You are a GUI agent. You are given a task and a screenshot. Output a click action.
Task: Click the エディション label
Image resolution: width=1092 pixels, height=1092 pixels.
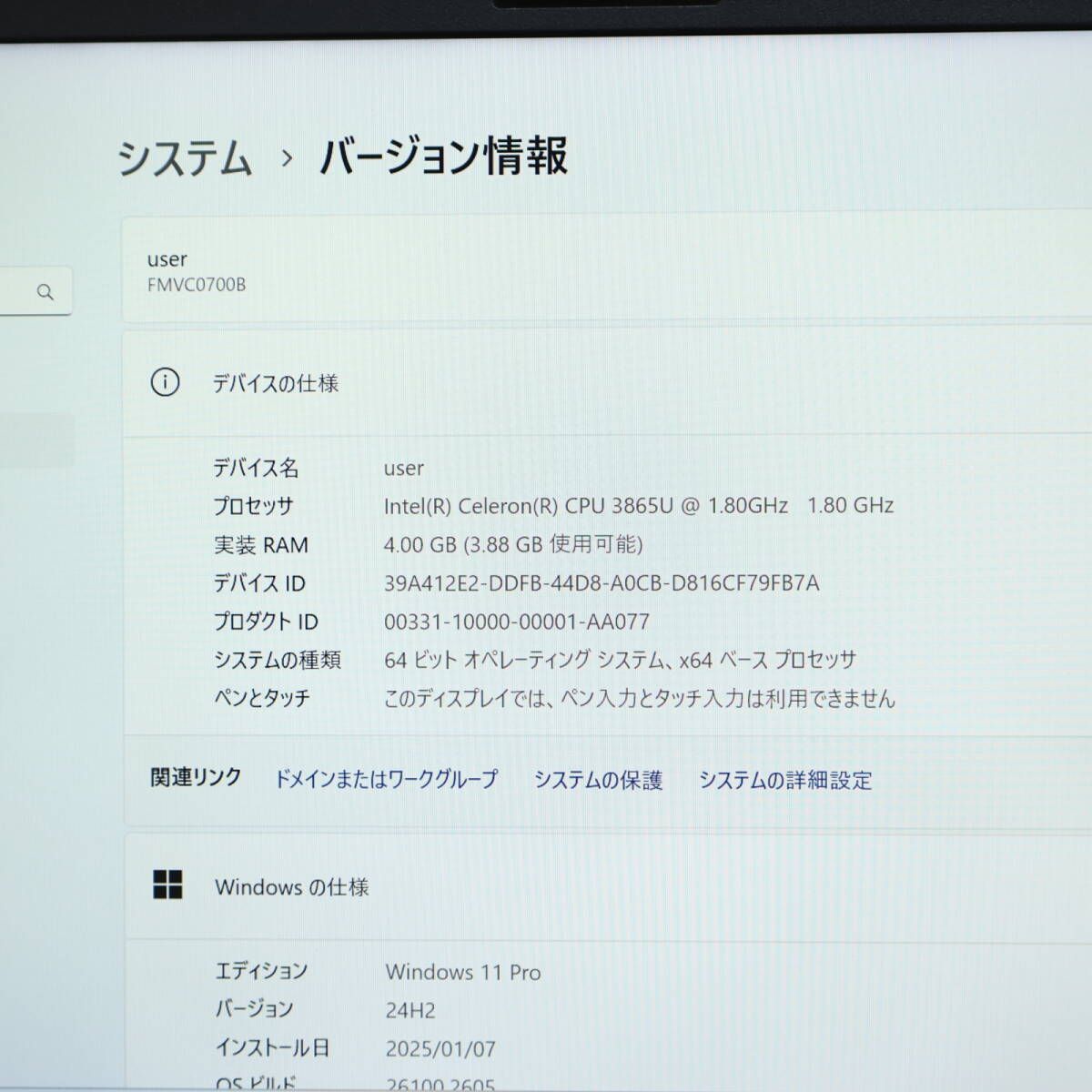pos(261,971)
